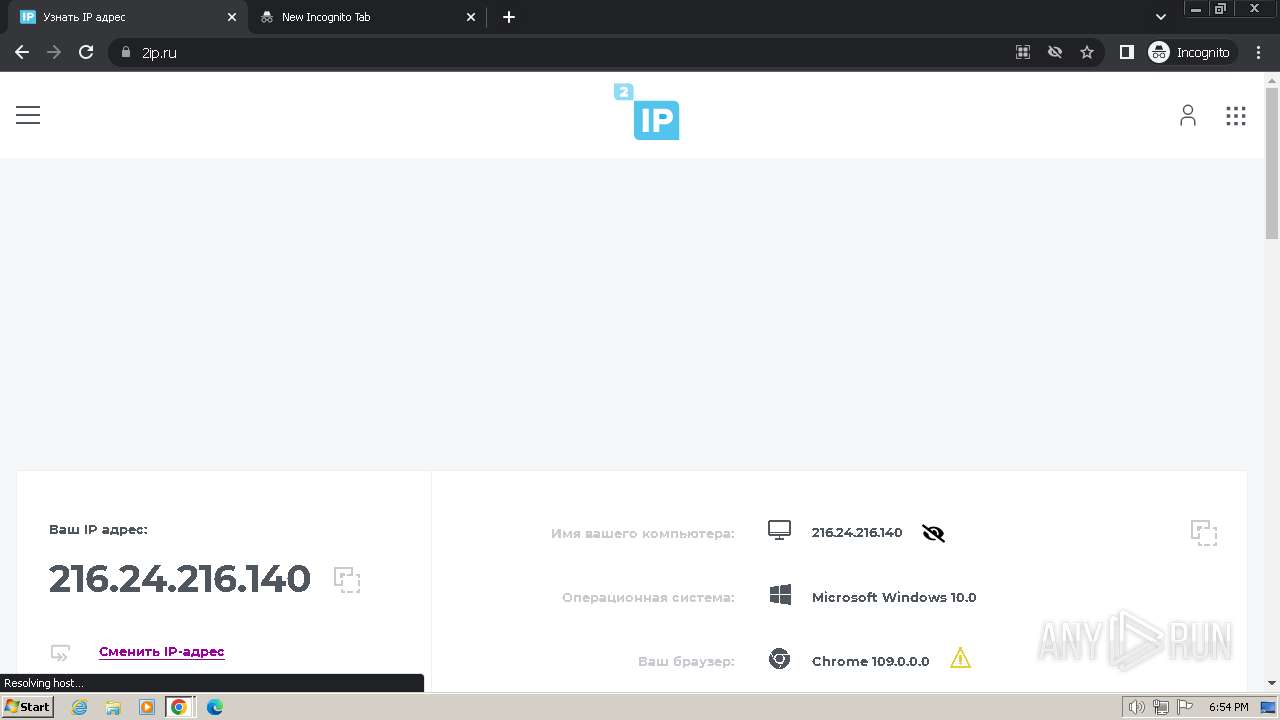Viewport: 1280px width, 720px height.
Task: Click the scrollbar up arrow
Action: pos(1272,79)
